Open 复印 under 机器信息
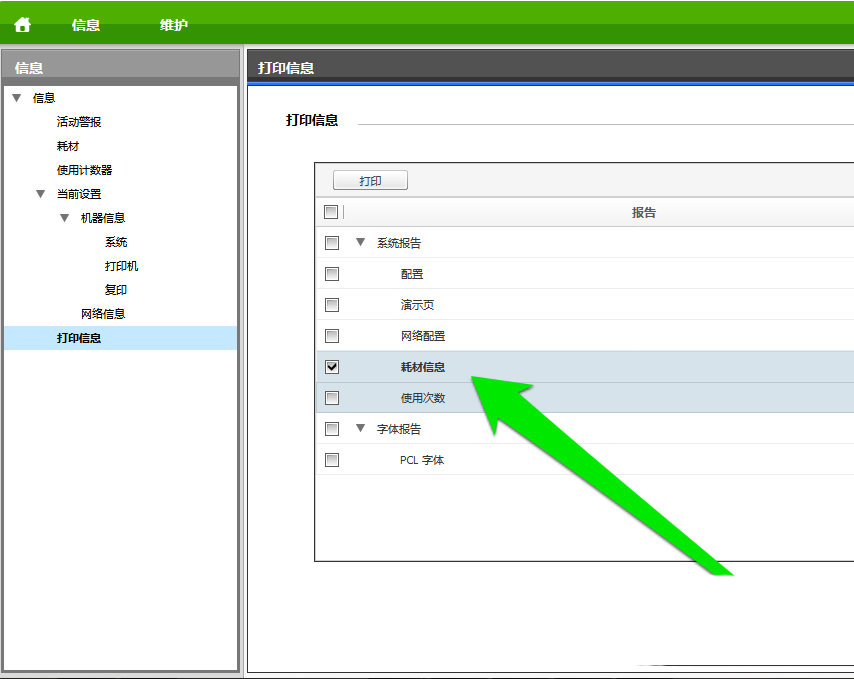This screenshot has height=679, width=854. coord(116,290)
